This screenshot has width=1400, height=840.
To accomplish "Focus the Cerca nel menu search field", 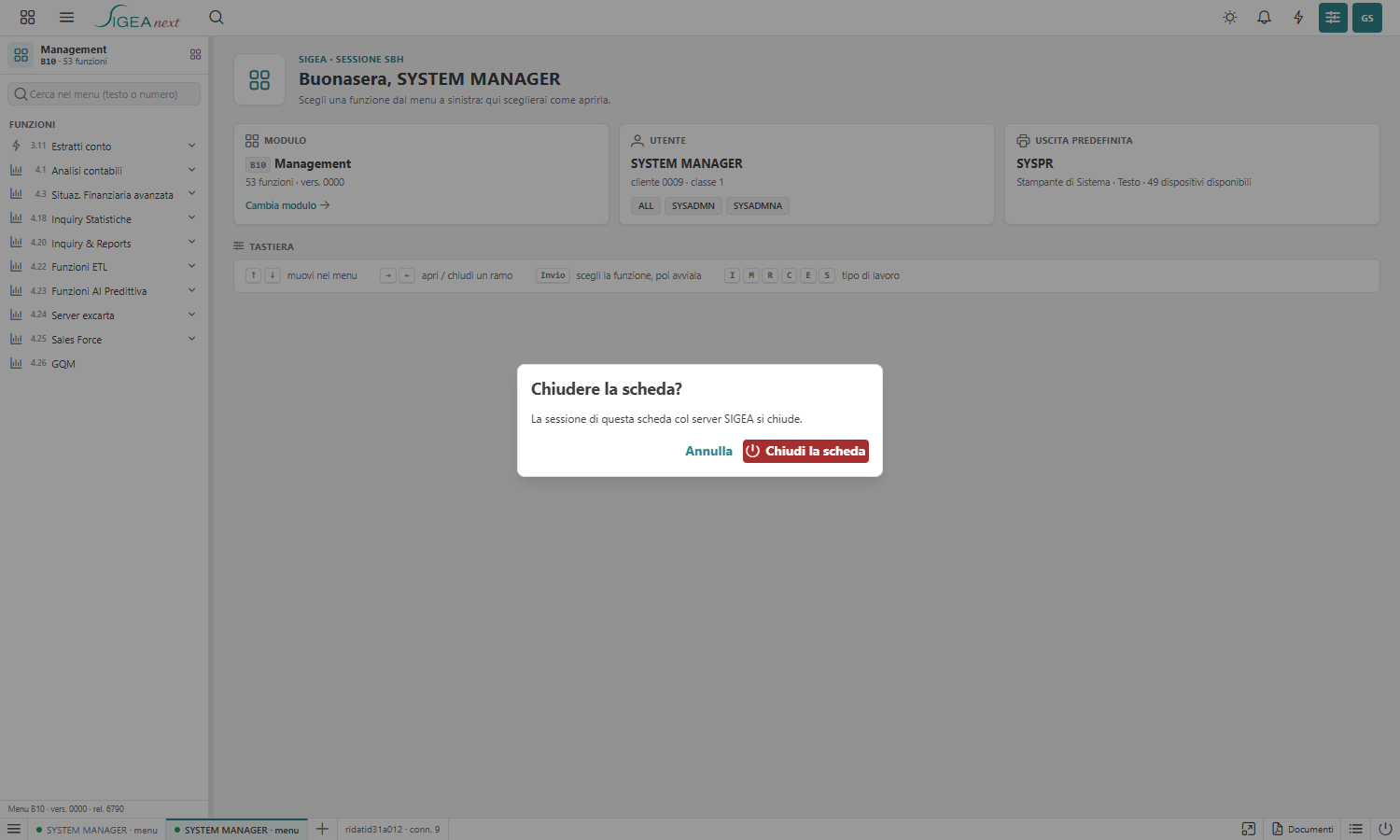I will (105, 94).
